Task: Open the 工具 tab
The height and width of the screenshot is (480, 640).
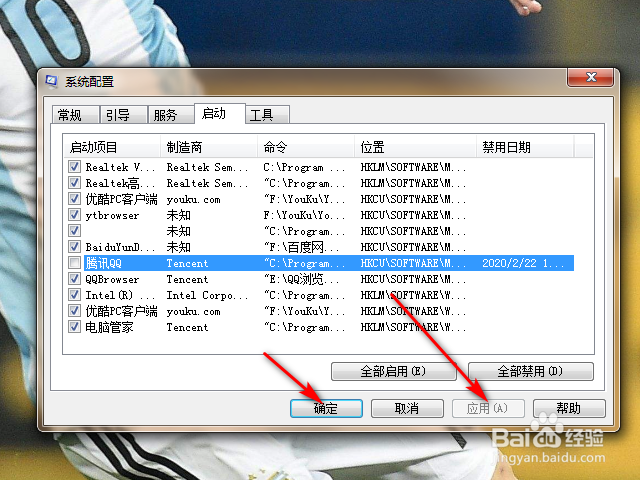Action: pyautogui.click(x=268, y=115)
